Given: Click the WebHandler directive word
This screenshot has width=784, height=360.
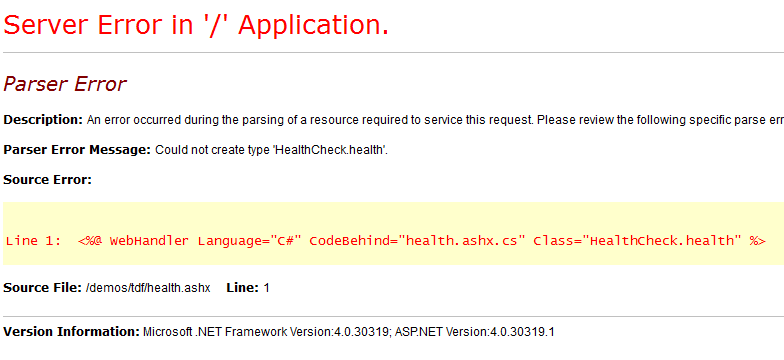Looking at the screenshot, I should tap(149, 241).
